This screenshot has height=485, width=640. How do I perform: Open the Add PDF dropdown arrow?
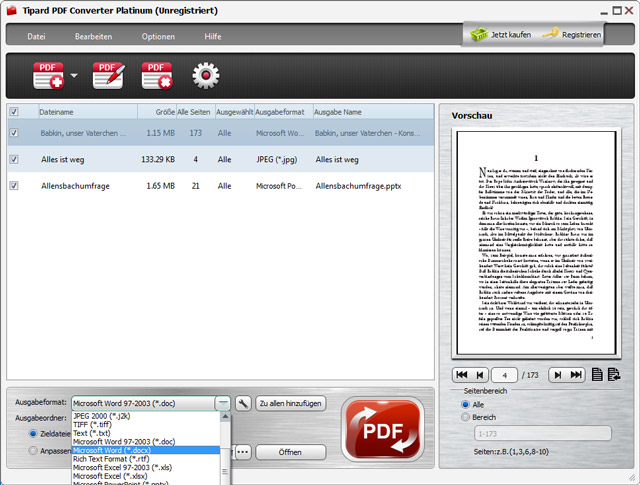[x=74, y=75]
